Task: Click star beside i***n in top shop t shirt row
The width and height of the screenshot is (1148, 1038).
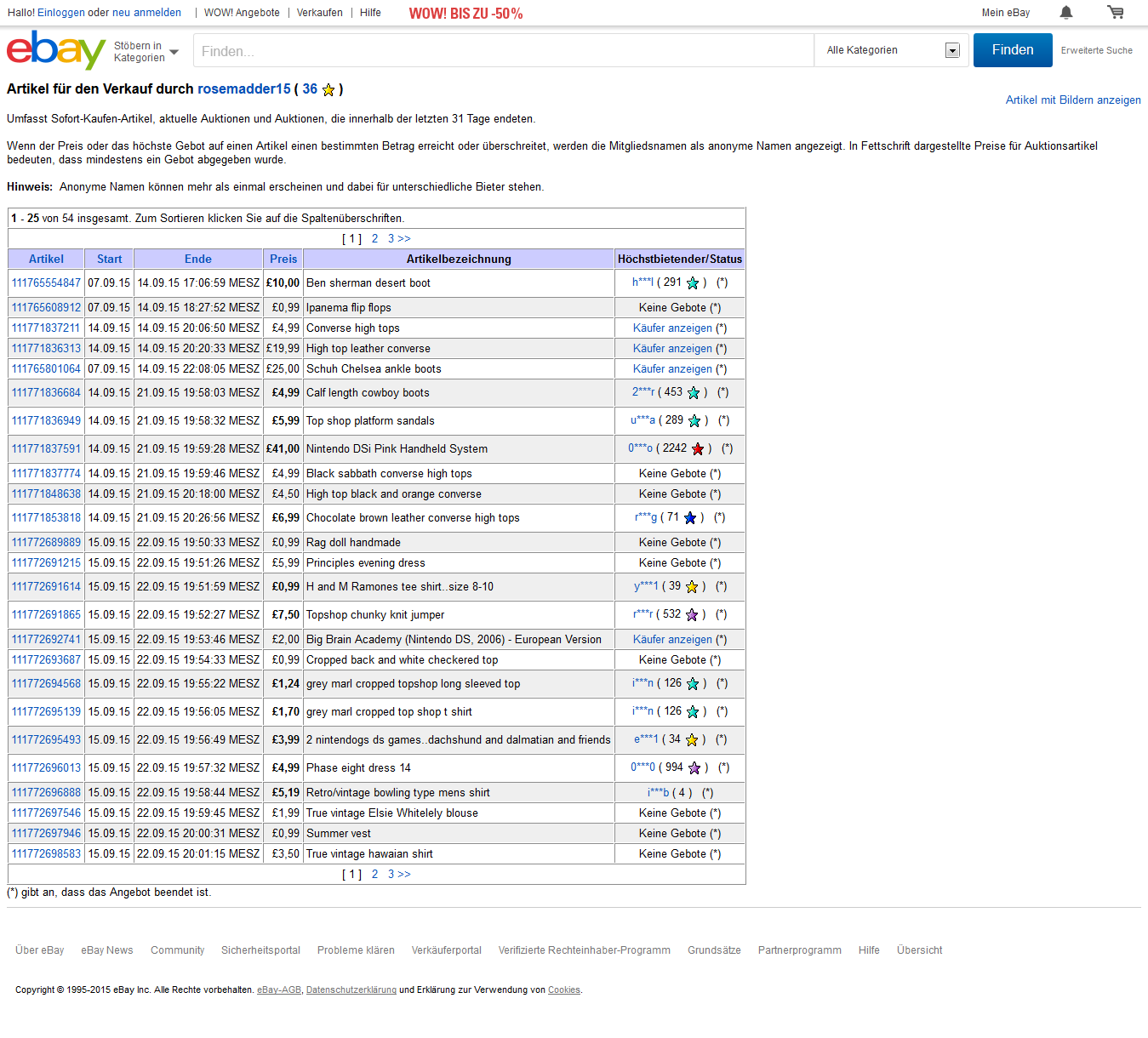Action: tap(693, 711)
